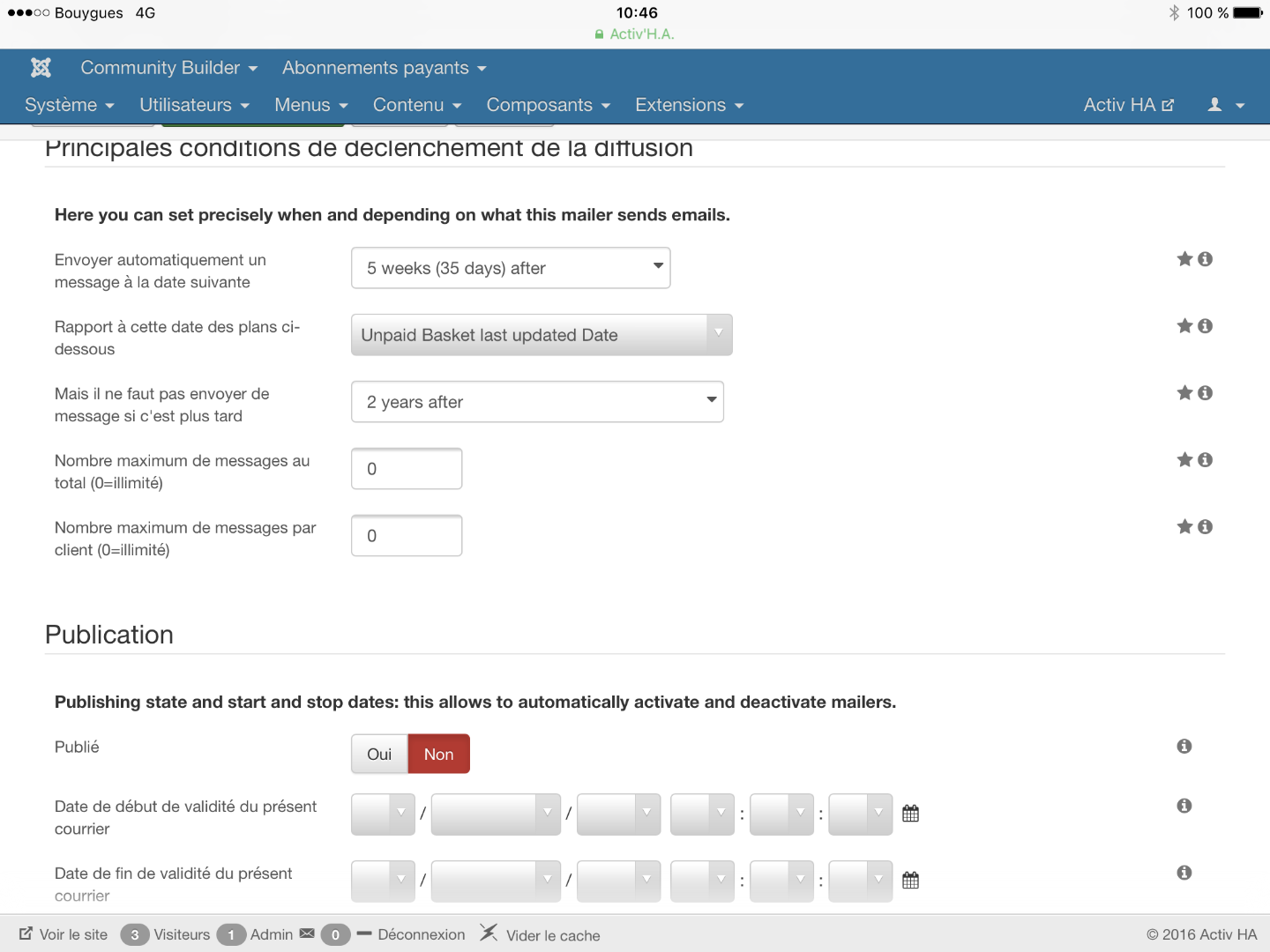Open minute dropdown for start validity date
Screen dimensions: 1270x952
pyautogui.click(x=781, y=814)
